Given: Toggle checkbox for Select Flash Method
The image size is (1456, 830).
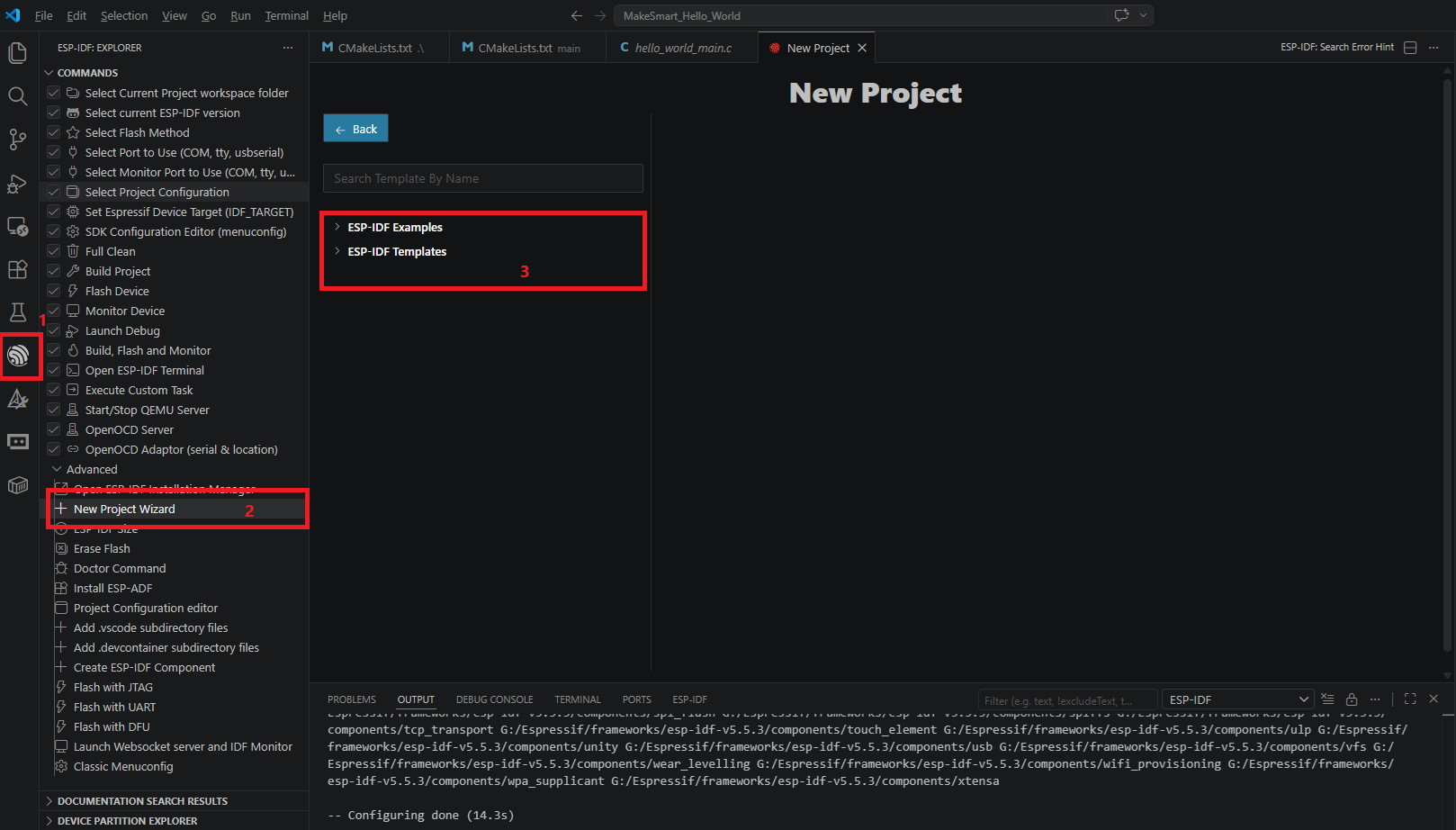Looking at the screenshot, I should [53, 132].
